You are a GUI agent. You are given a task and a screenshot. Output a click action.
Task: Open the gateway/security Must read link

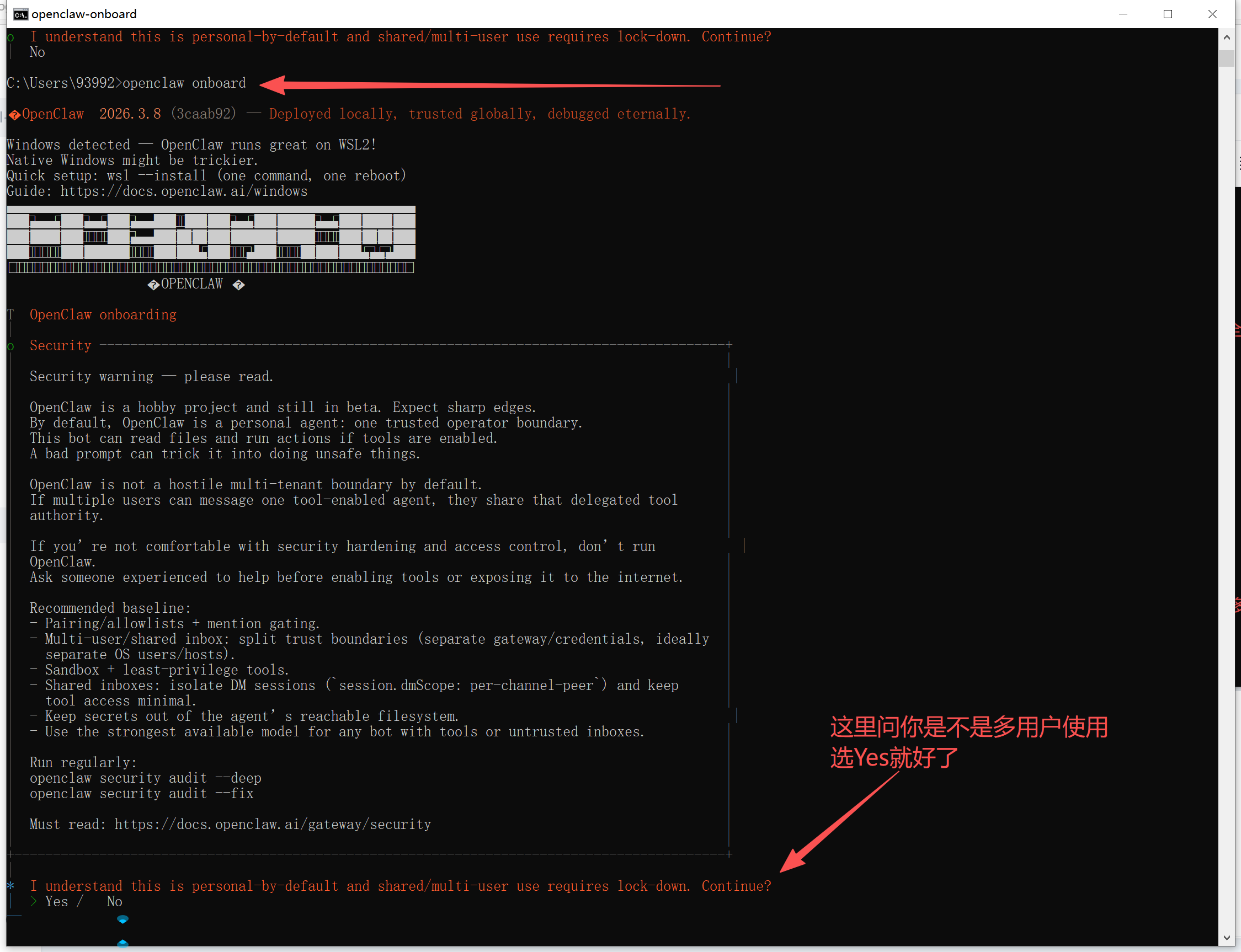click(272, 825)
